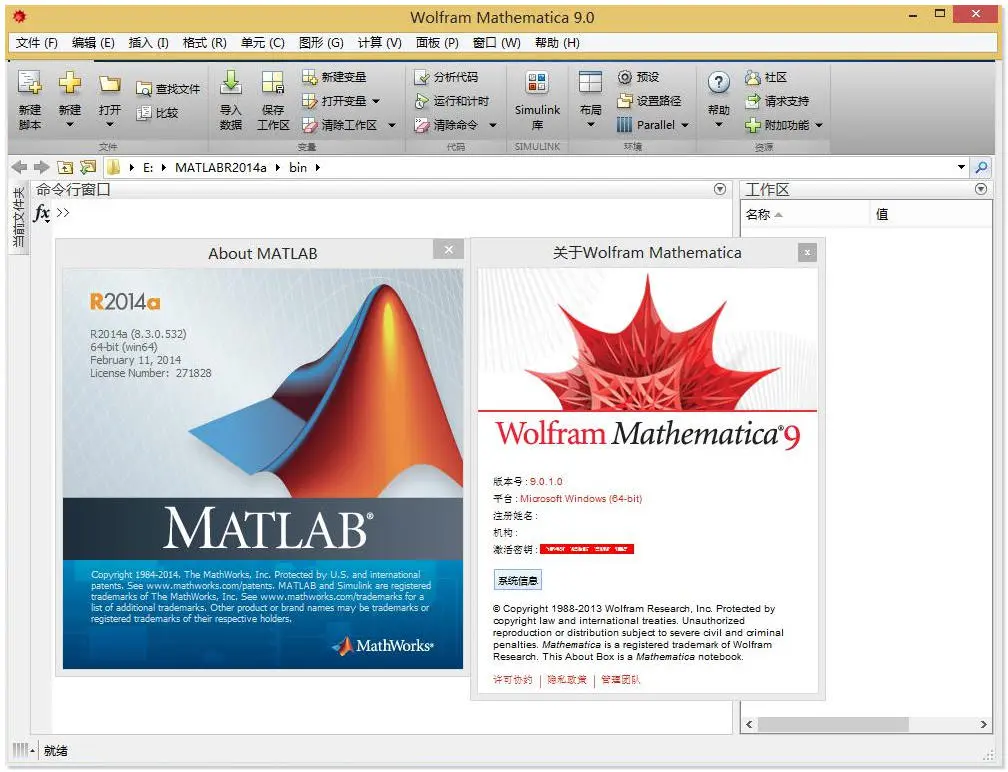This screenshot has width=1008, height=772.
Task: Click the 当前文件夹 vertical side tab
Action: 19,217
